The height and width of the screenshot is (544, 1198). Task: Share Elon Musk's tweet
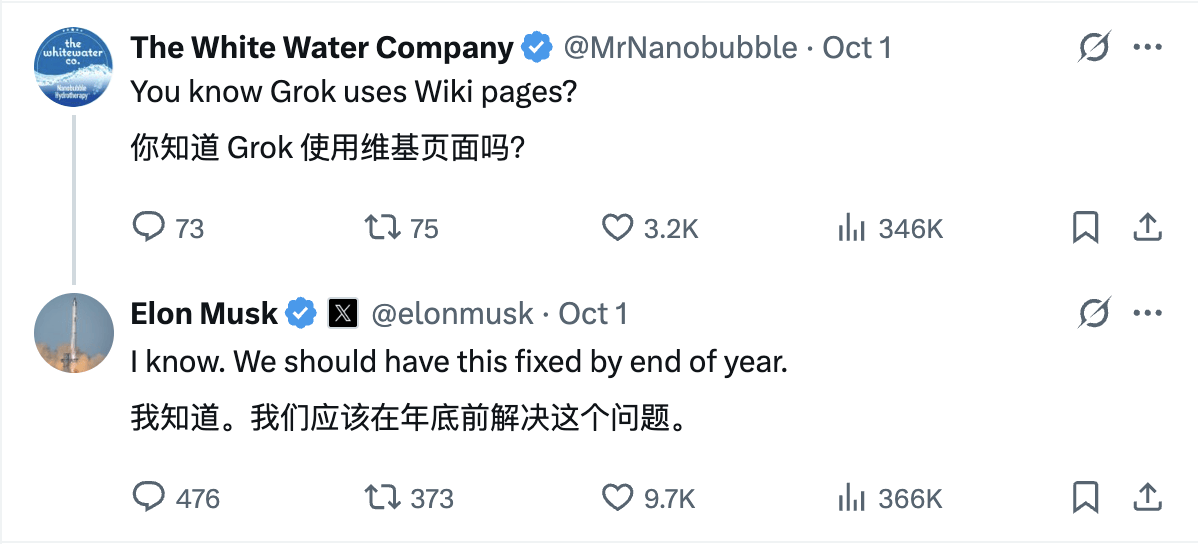click(1146, 497)
